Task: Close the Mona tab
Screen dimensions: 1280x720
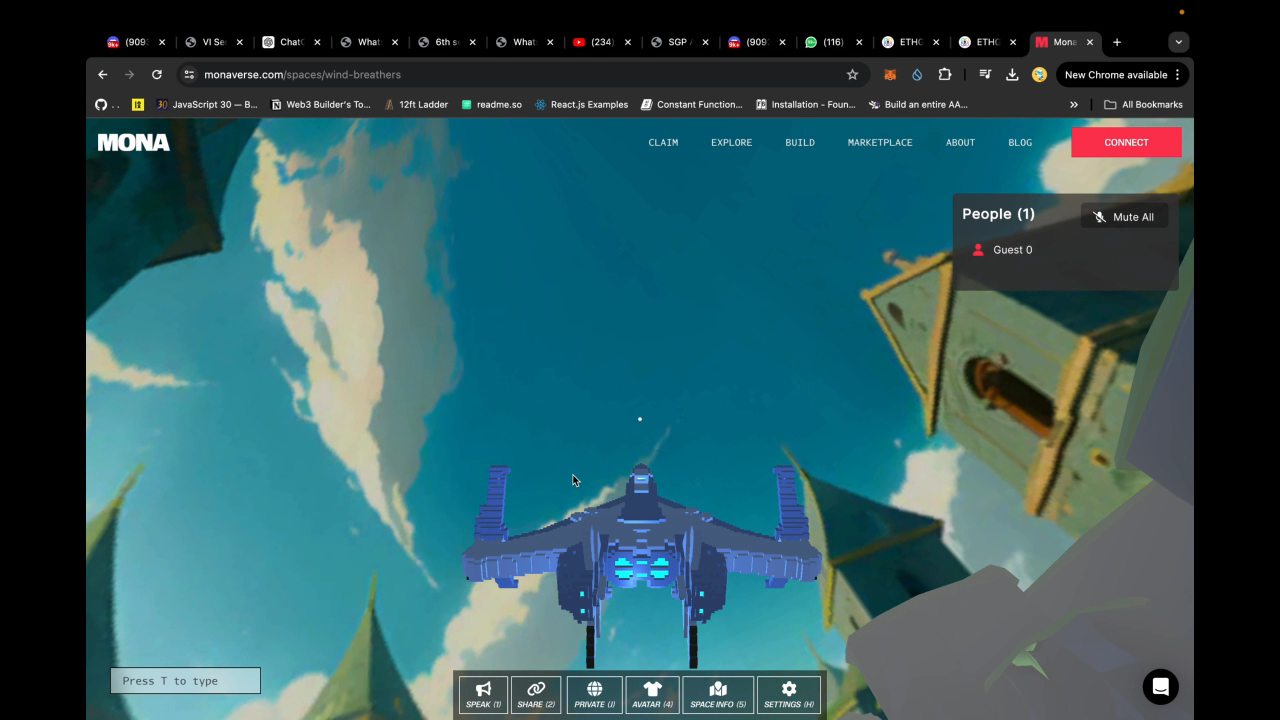Action: [x=1090, y=42]
